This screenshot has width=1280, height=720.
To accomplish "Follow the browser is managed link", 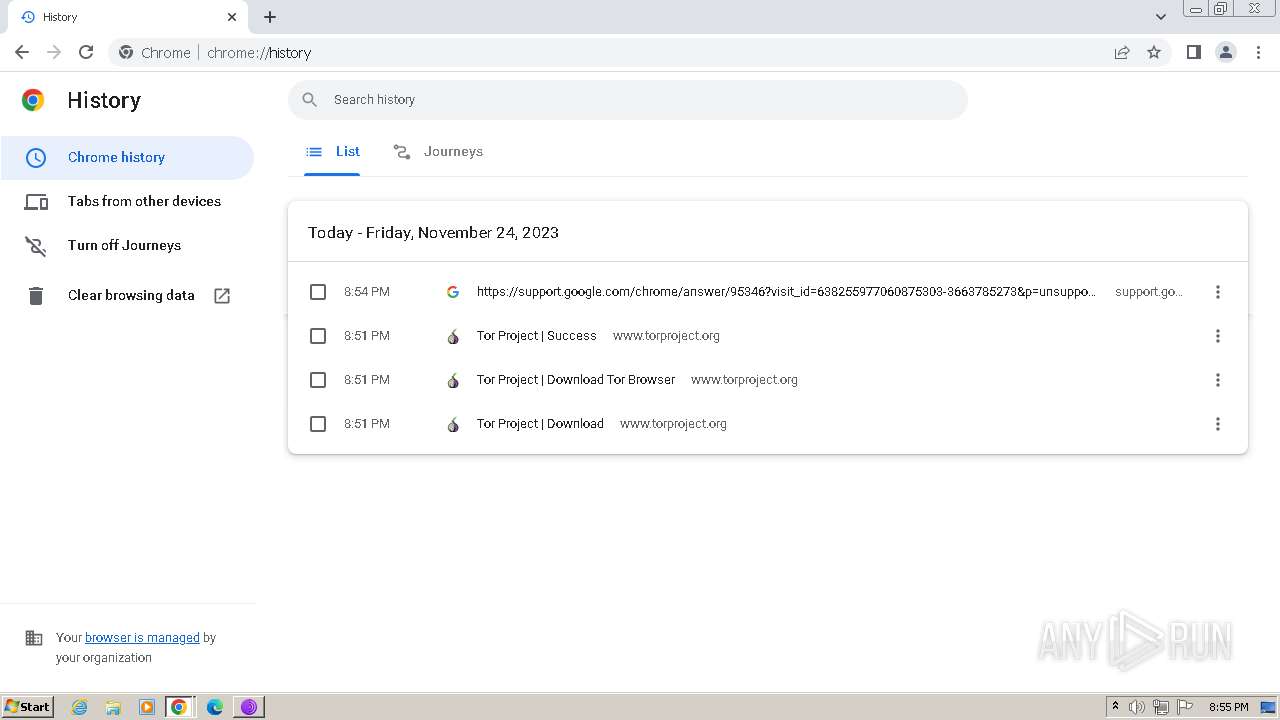I will click(x=142, y=637).
